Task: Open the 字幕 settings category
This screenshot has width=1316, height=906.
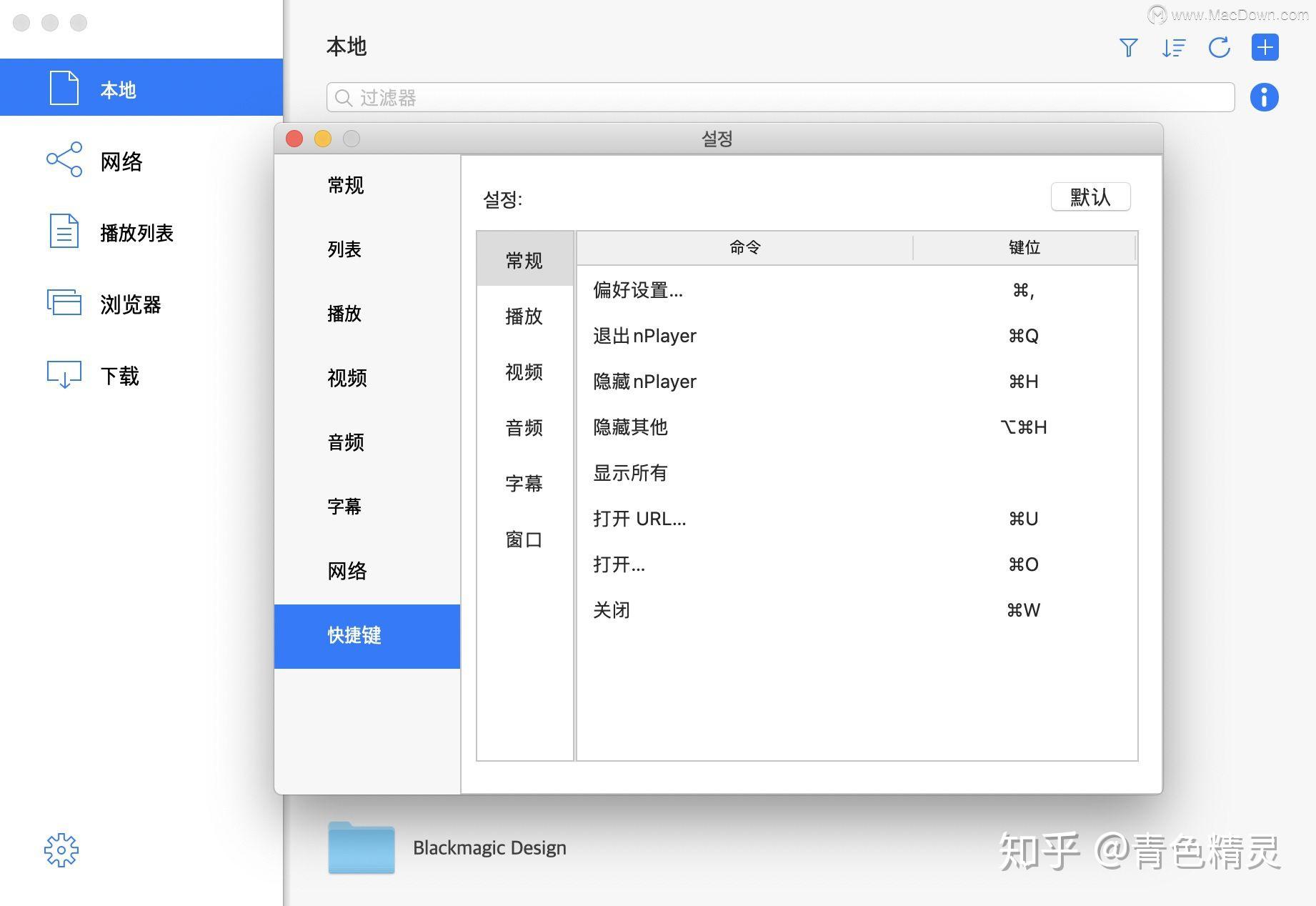Action: [x=345, y=506]
